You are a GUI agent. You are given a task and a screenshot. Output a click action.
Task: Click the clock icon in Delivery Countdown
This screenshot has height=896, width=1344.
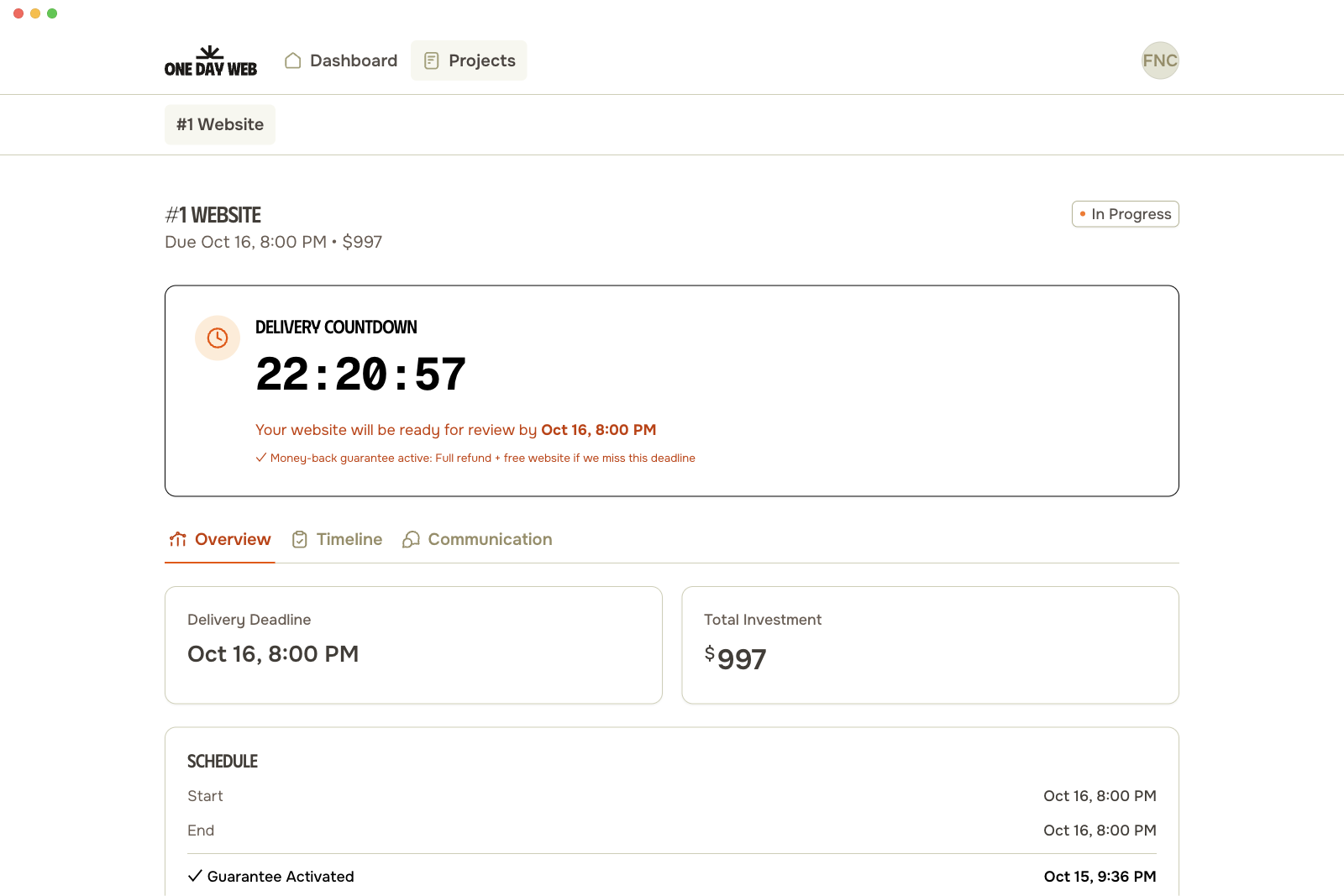[218, 338]
